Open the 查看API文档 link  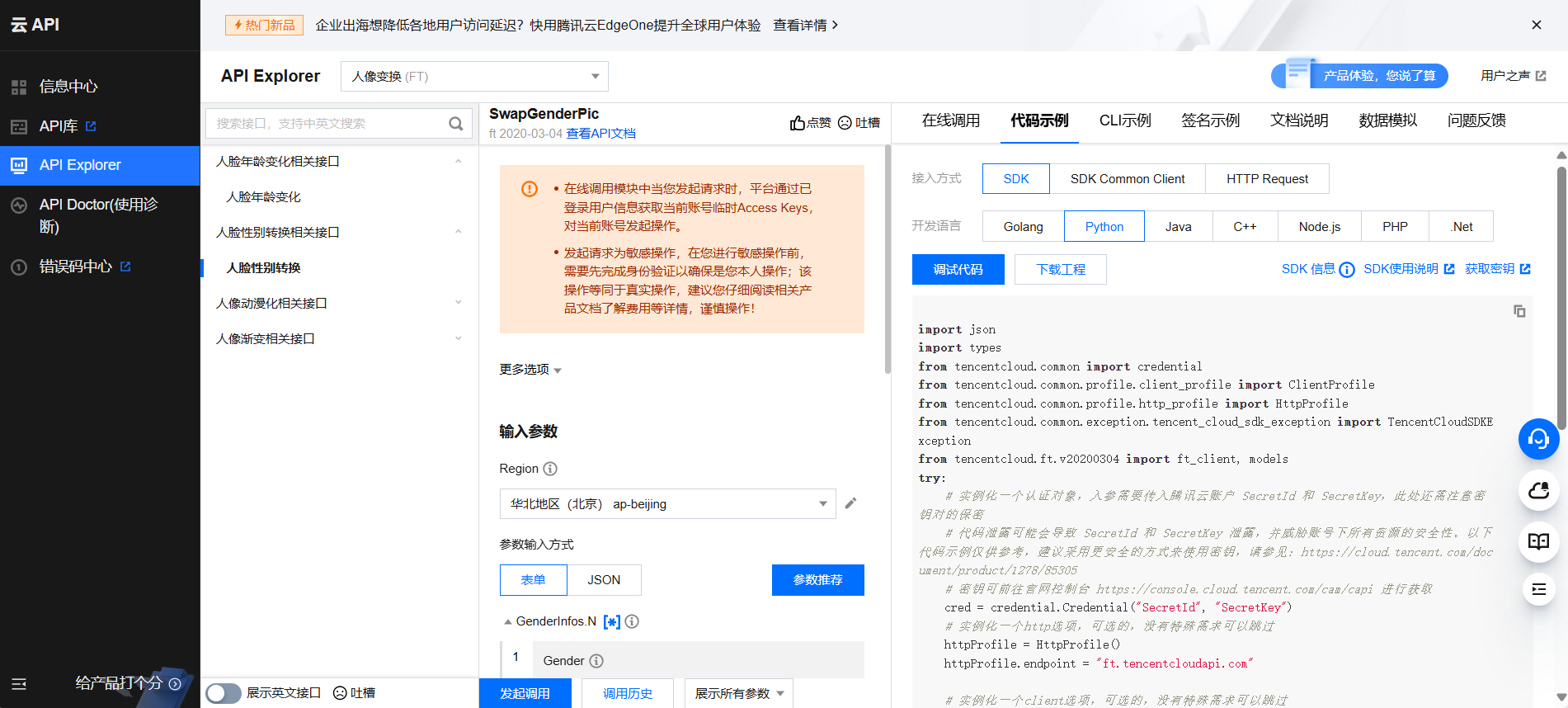(x=600, y=134)
